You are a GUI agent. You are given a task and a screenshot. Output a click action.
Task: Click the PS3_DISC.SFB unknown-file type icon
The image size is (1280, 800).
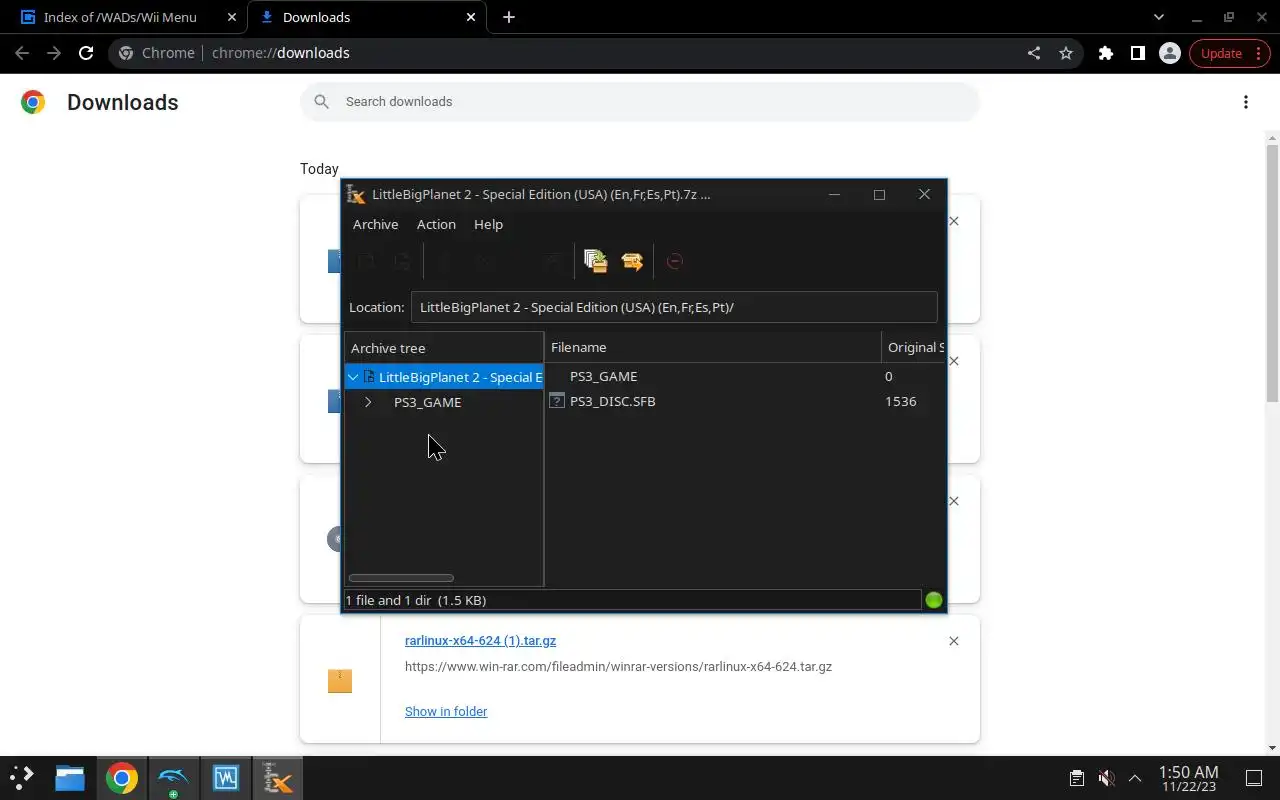[557, 401]
